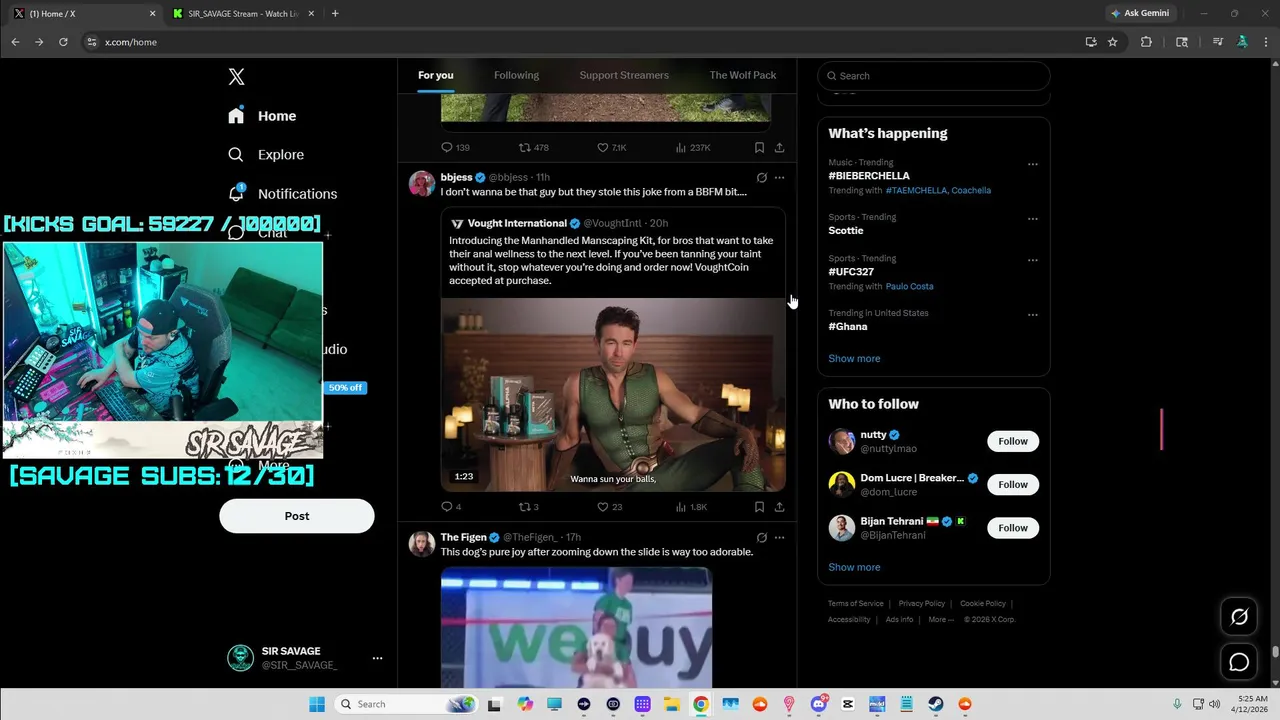Reply to the bbjess post
Image resolution: width=1280 pixels, height=720 pixels.
click(451, 507)
